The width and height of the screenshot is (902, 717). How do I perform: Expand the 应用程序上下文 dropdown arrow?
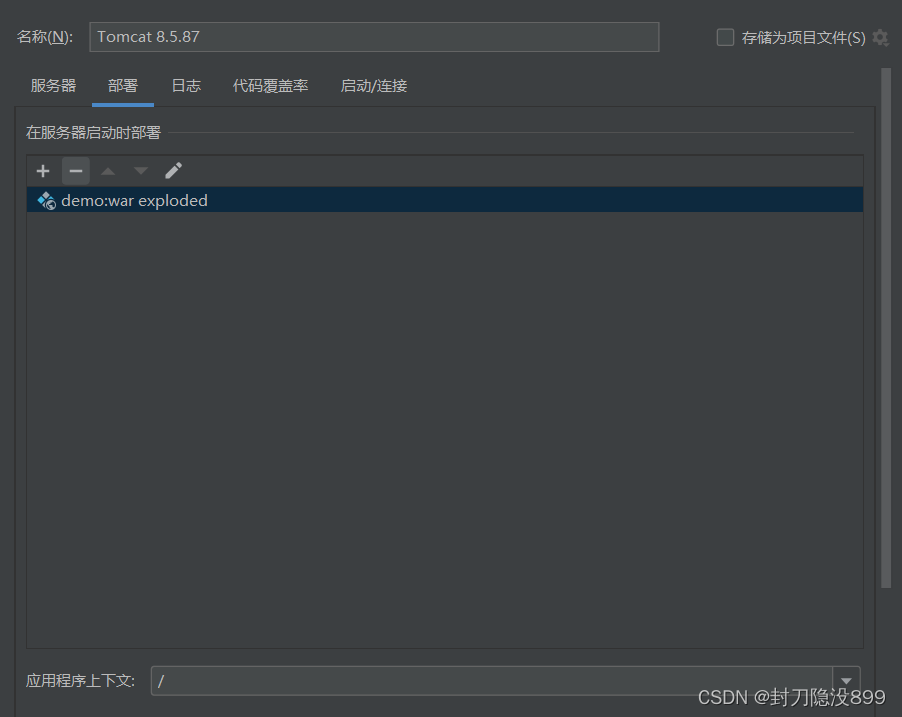coord(846,681)
